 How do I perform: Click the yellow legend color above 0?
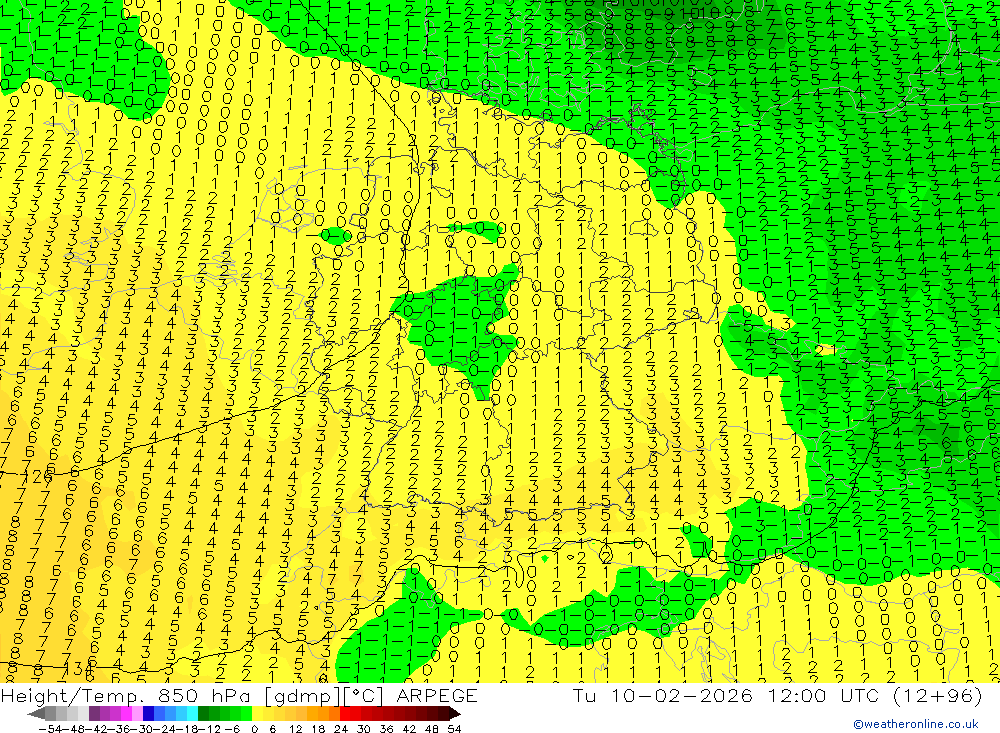[257, 713]
